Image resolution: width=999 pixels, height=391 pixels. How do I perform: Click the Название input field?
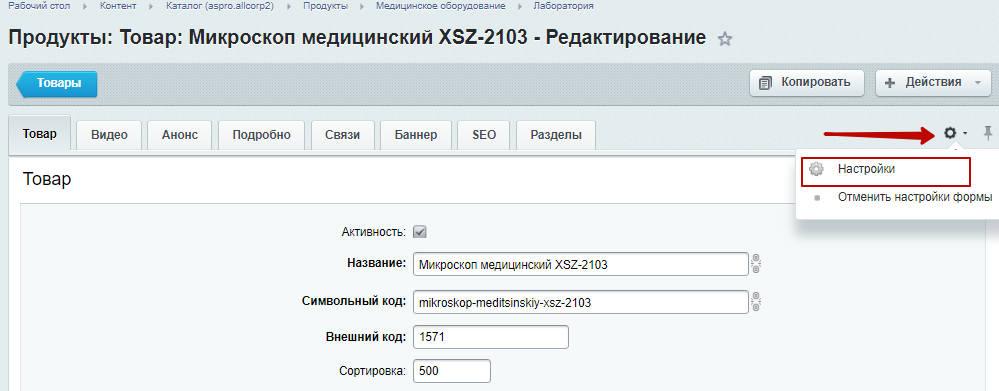(580, 264)
